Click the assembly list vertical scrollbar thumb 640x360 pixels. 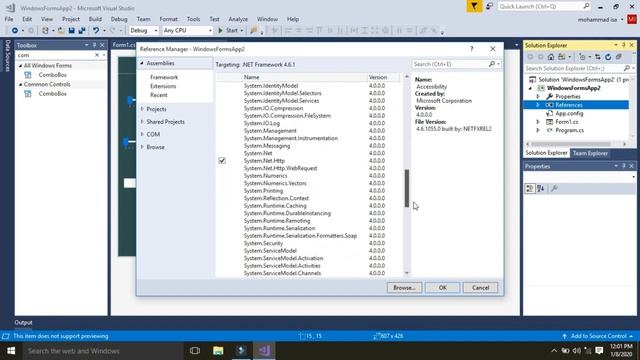pos(407,188)
